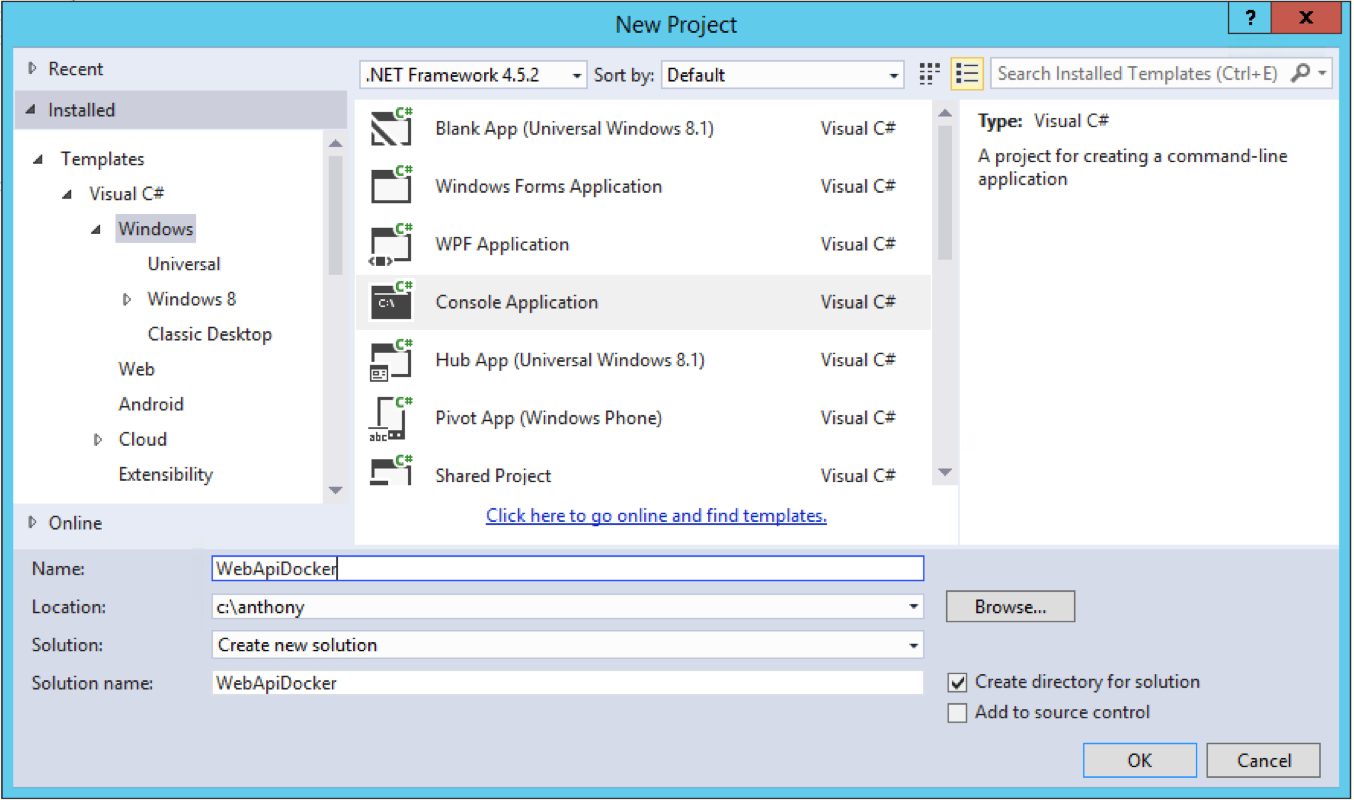The image size is (1354, 800).
Task: Open the .NET Framework version dropdown
Action: point(473,75)
